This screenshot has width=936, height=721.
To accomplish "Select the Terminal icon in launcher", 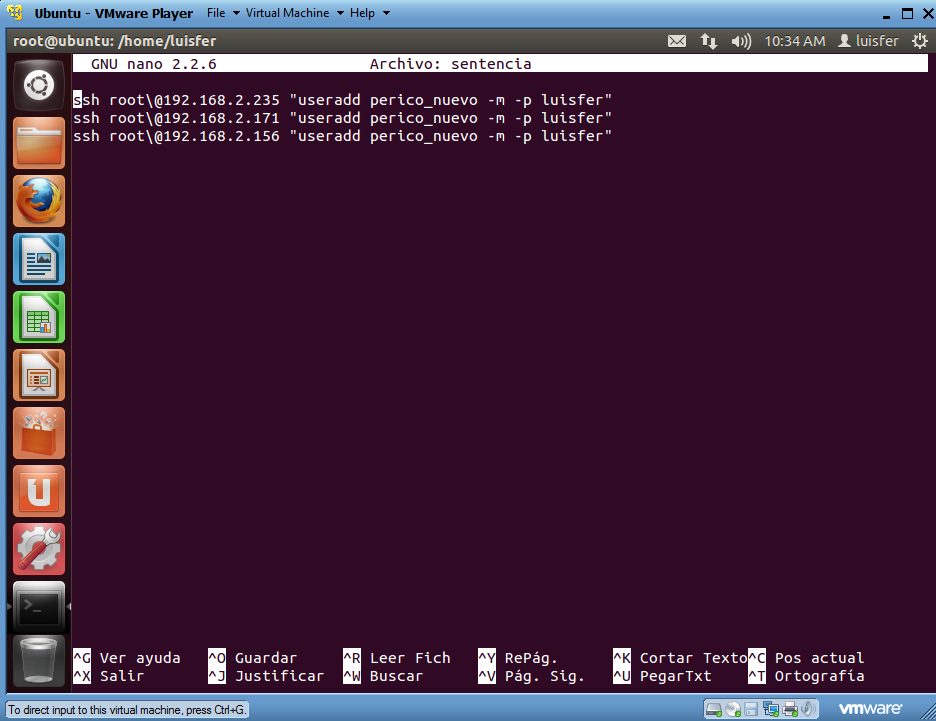I will 39,606.
